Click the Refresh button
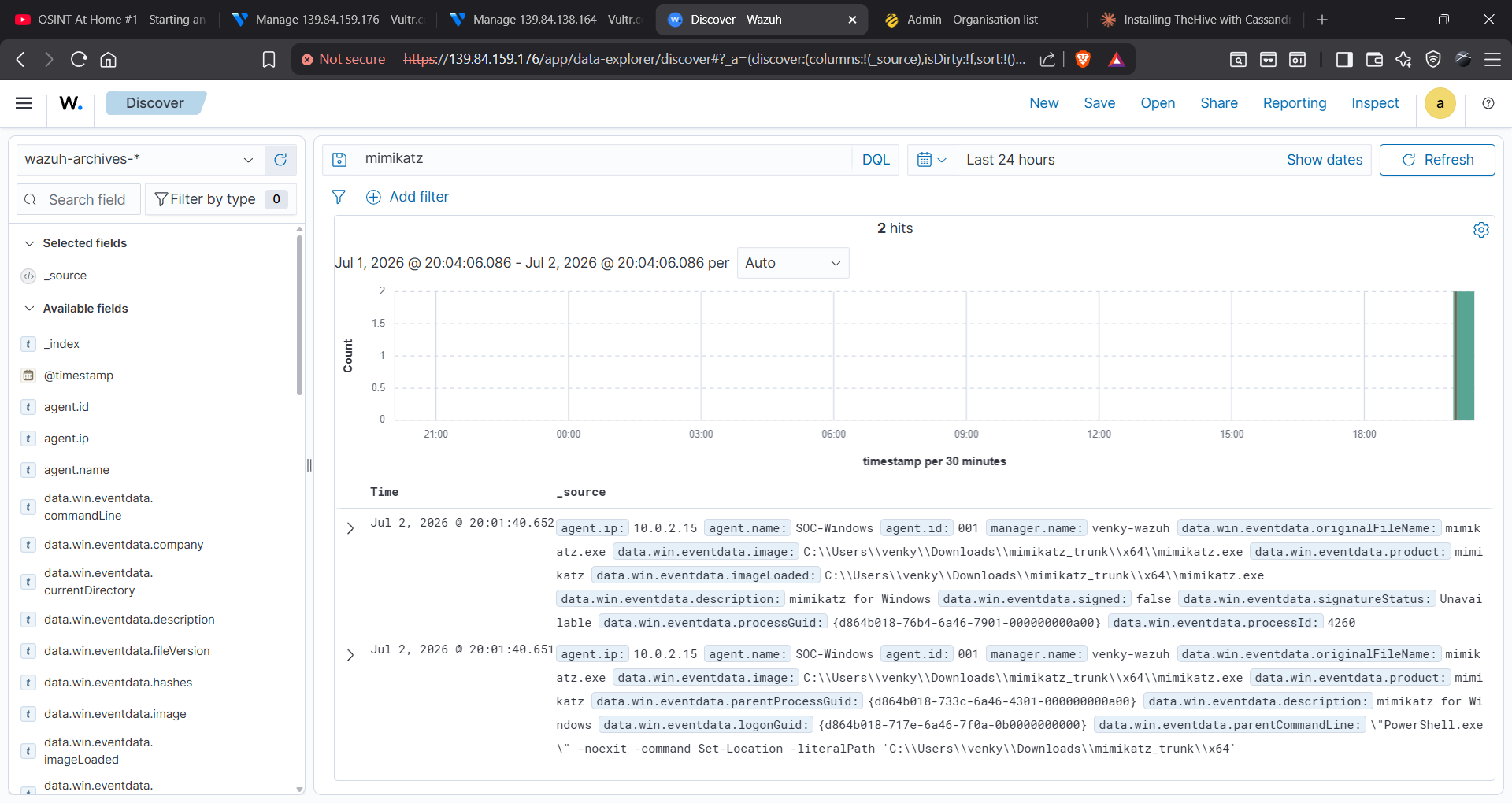The image size is (1512, 803). (1437, 160)
